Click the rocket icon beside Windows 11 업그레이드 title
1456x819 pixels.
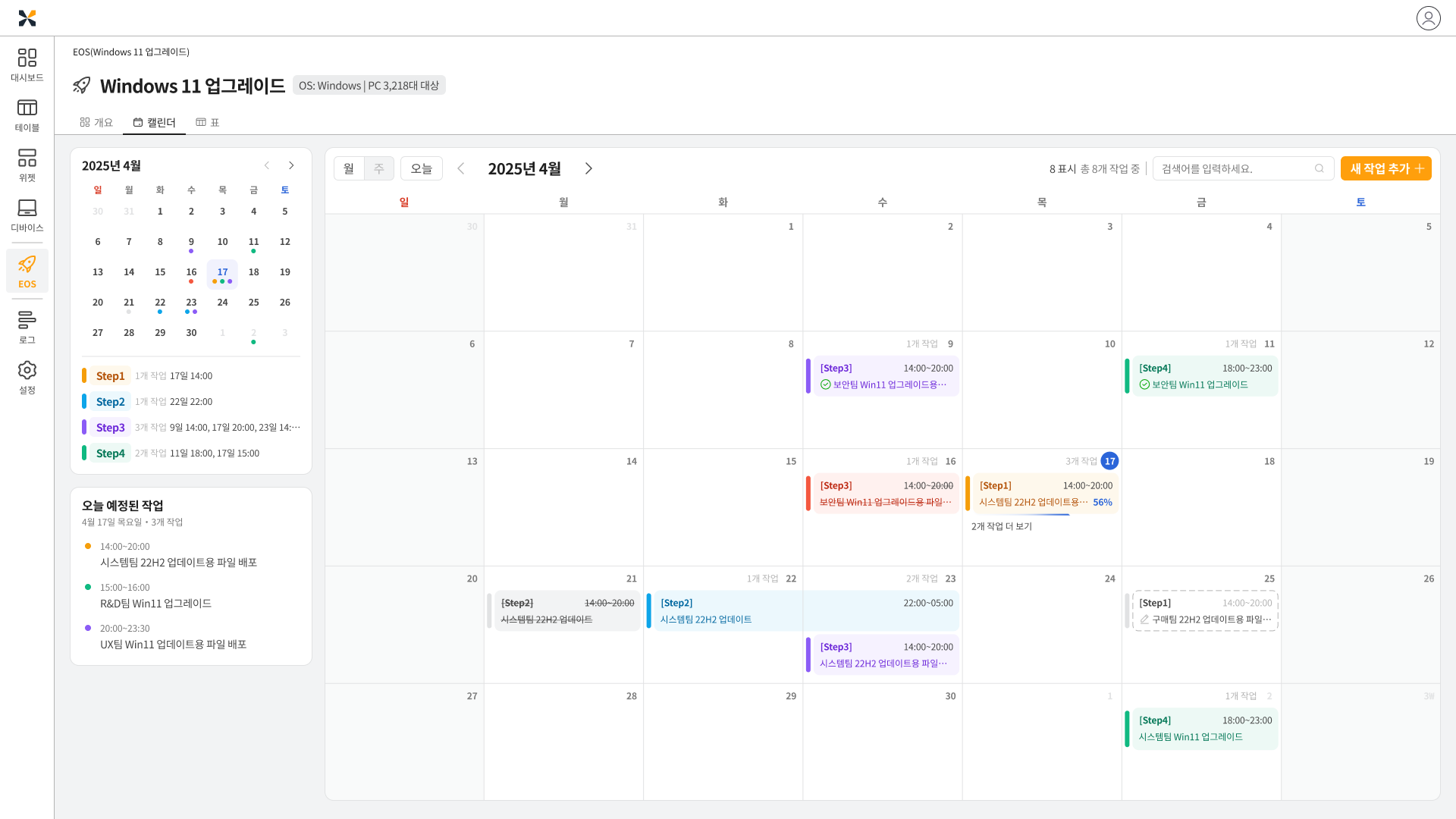tap(82, 85)
